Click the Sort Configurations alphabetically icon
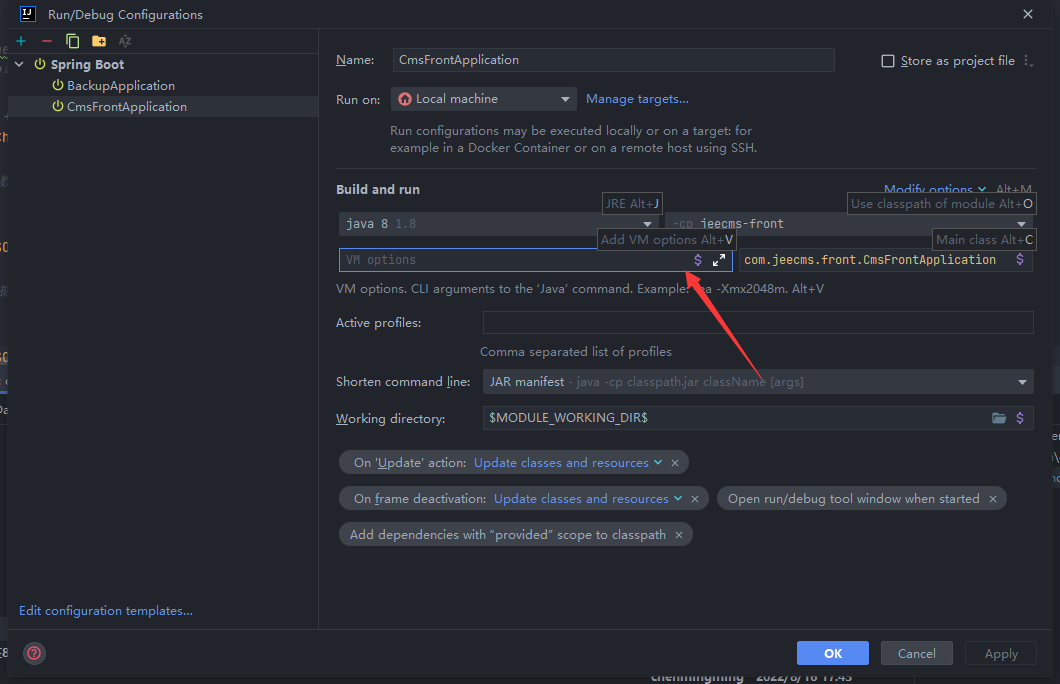Image resolution: width=1060 pixels, height=684 pixels. [x=125, y=41]
